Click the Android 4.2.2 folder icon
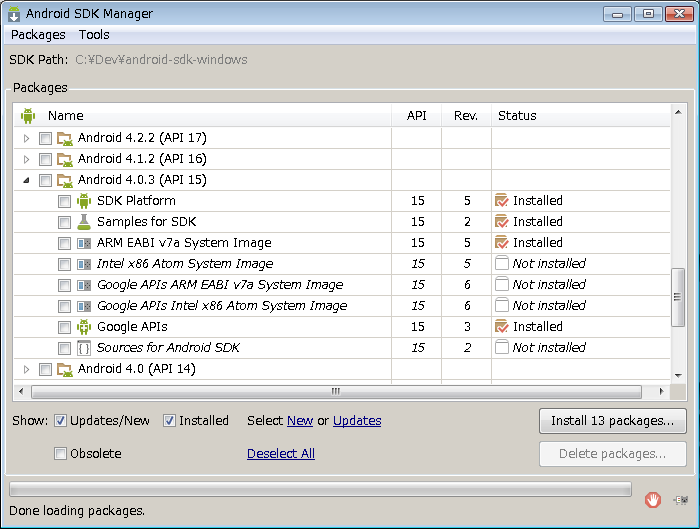 coord(65,138)
